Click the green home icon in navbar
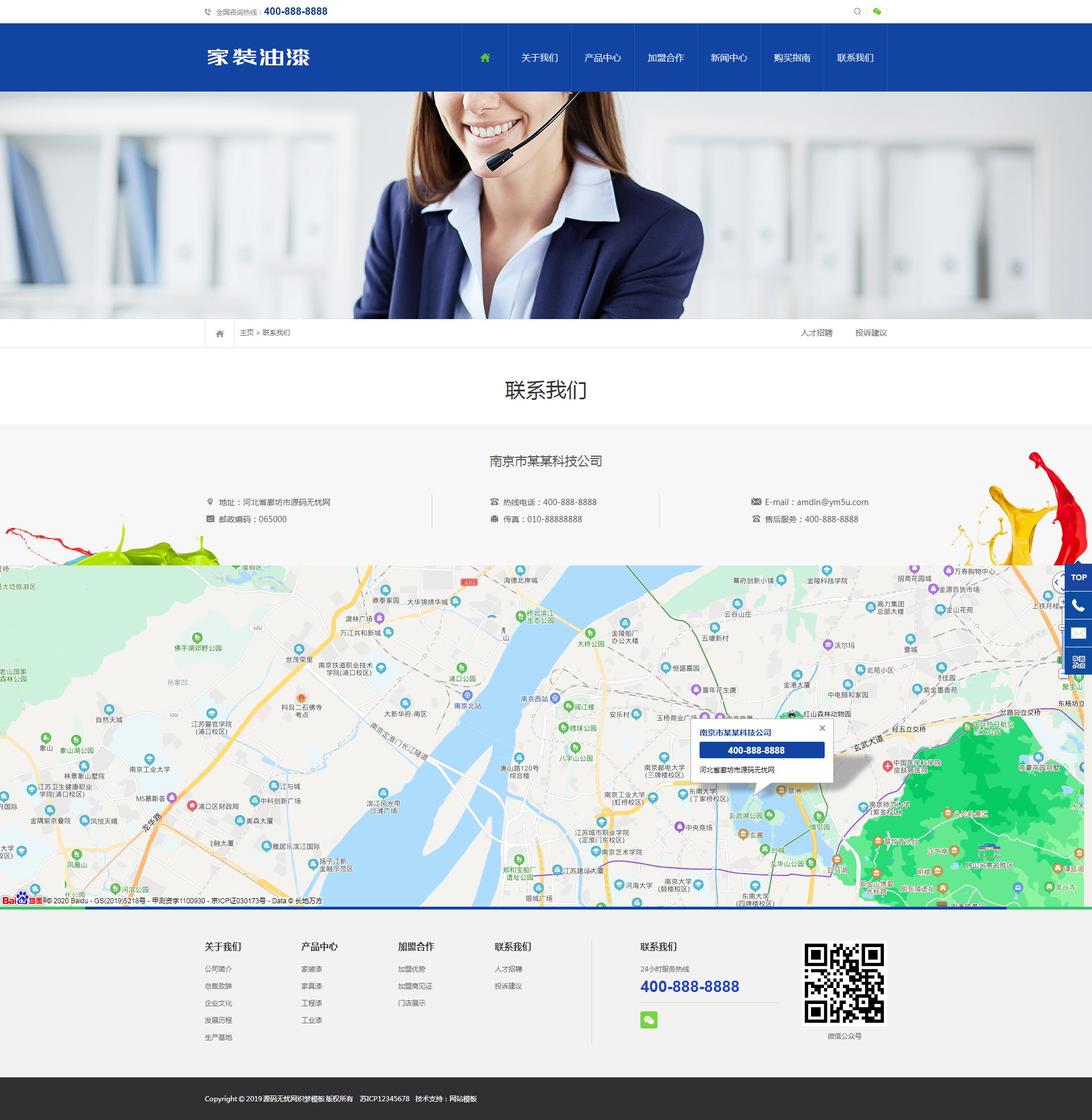Screen dimensions: 1092x1120 click(485, 57)
